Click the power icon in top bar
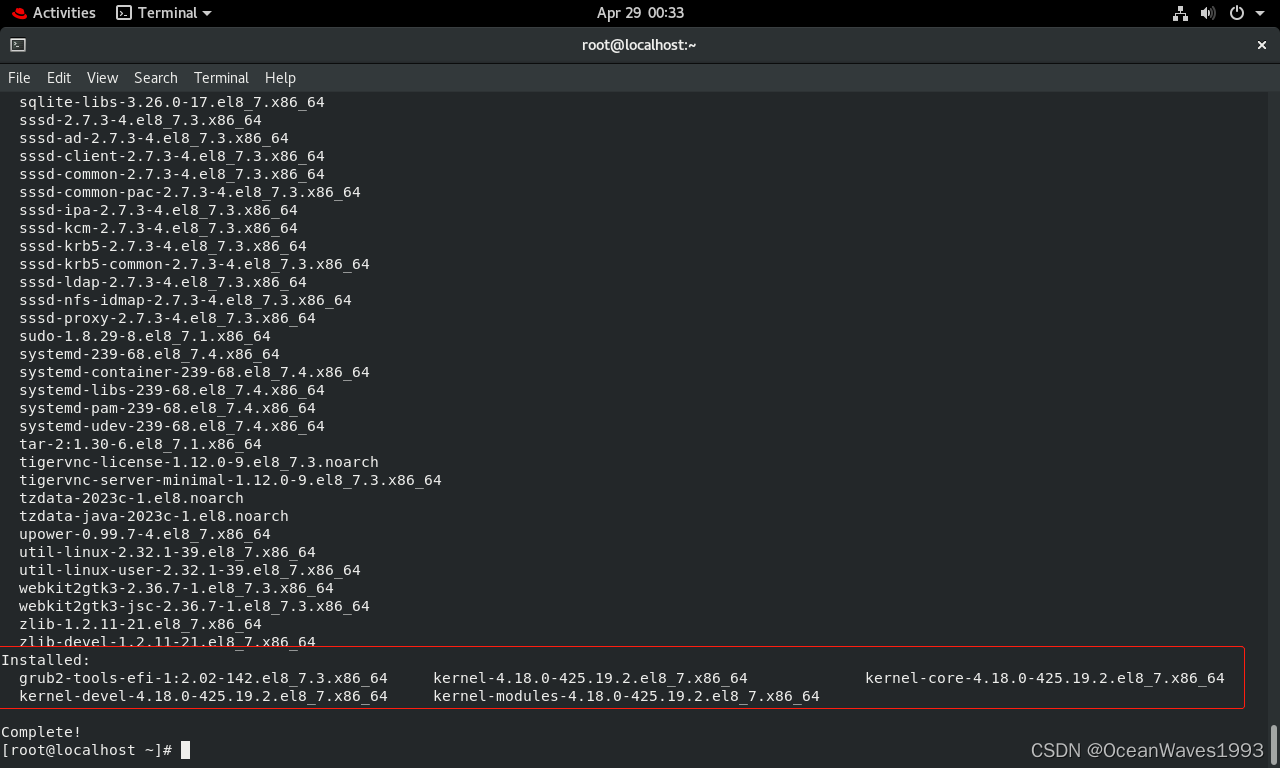 click(x=1237, y=13)
